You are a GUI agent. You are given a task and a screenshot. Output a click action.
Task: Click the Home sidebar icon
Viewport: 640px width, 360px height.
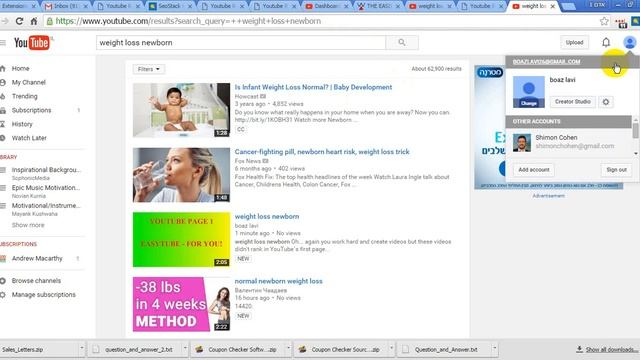pos(3,69)
